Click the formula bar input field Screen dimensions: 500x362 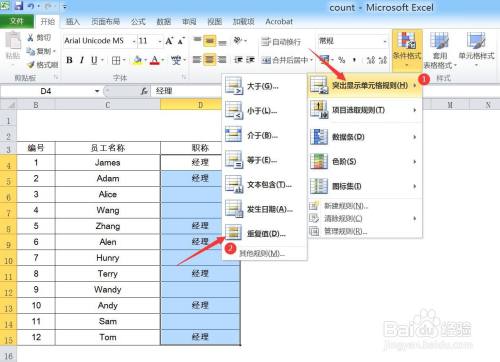tap(187, 91)
